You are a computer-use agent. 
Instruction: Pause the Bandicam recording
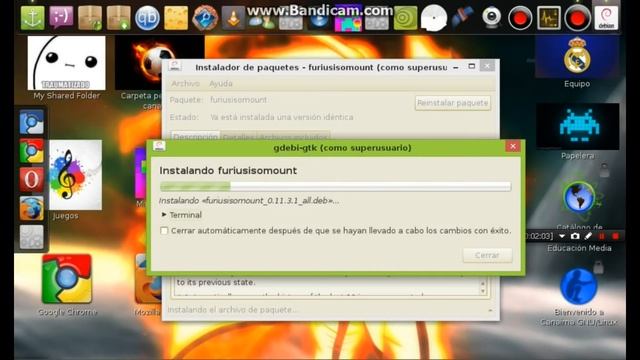point(602,236)
